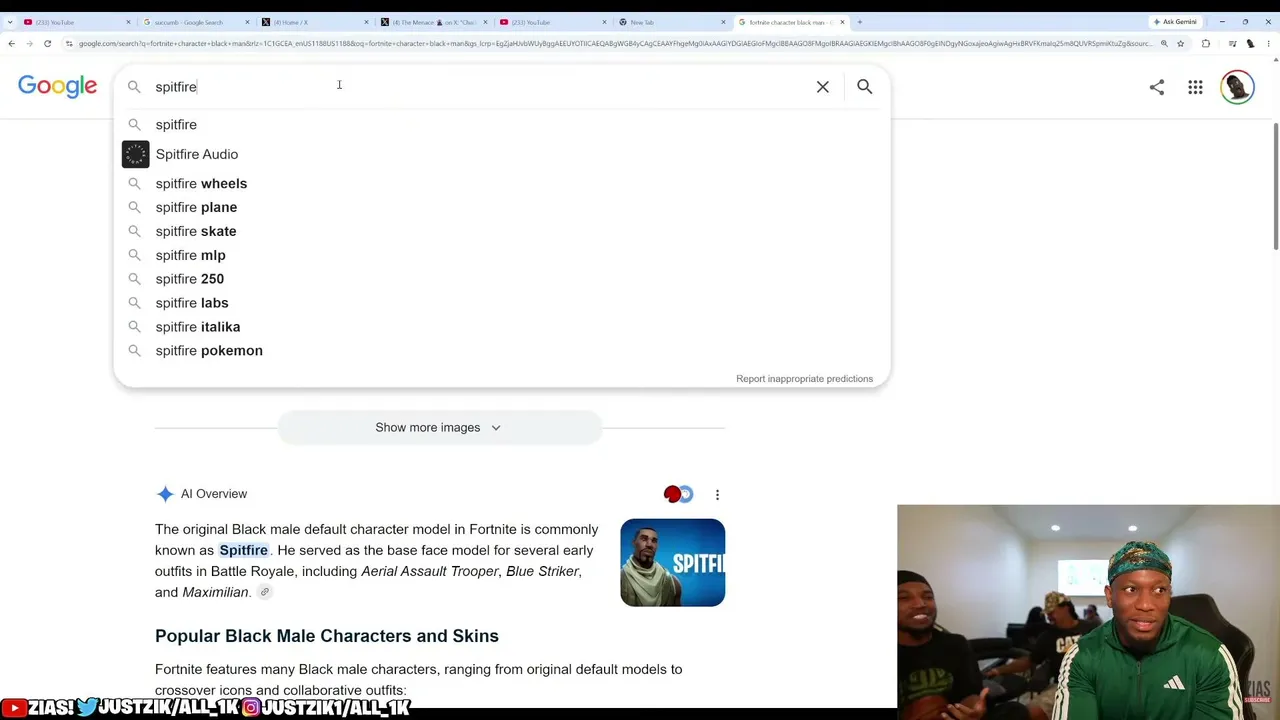Click the page's vertical scrollbar

[x=1275, y=188]
